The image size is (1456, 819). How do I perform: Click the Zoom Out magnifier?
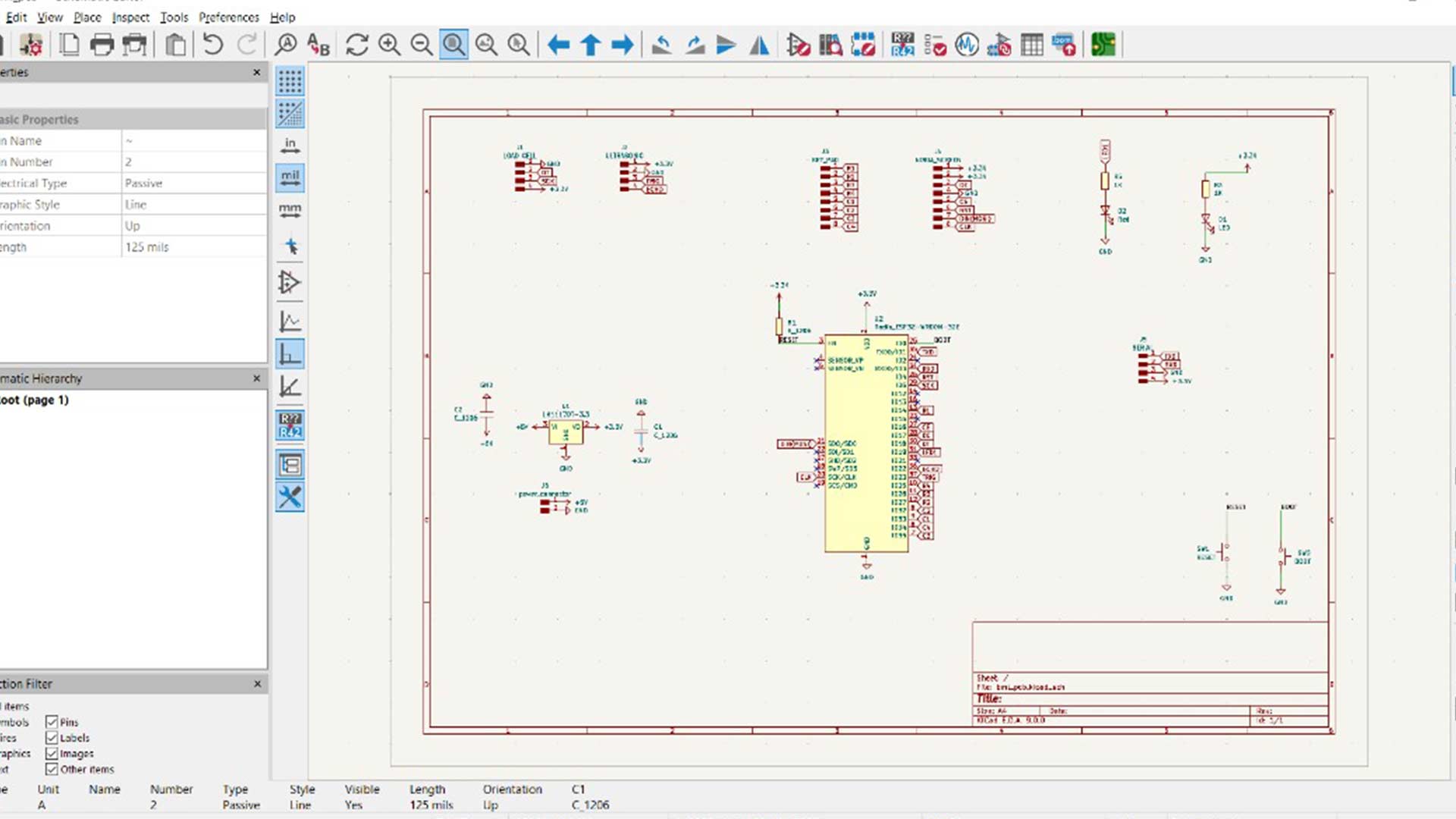(422, 45)
